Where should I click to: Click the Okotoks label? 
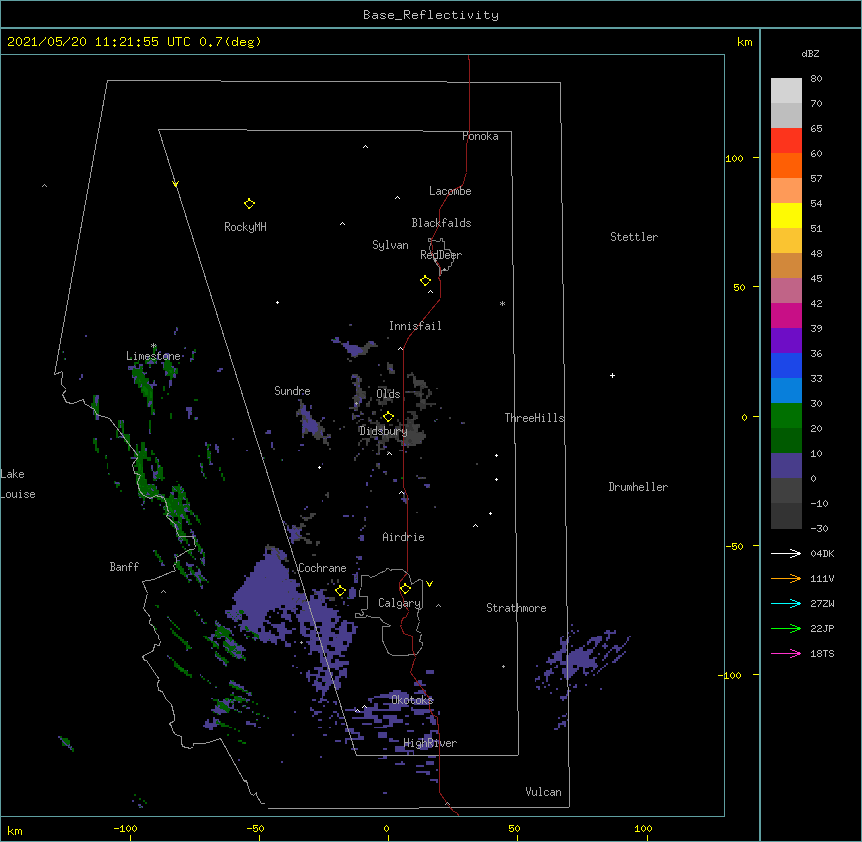412,700
